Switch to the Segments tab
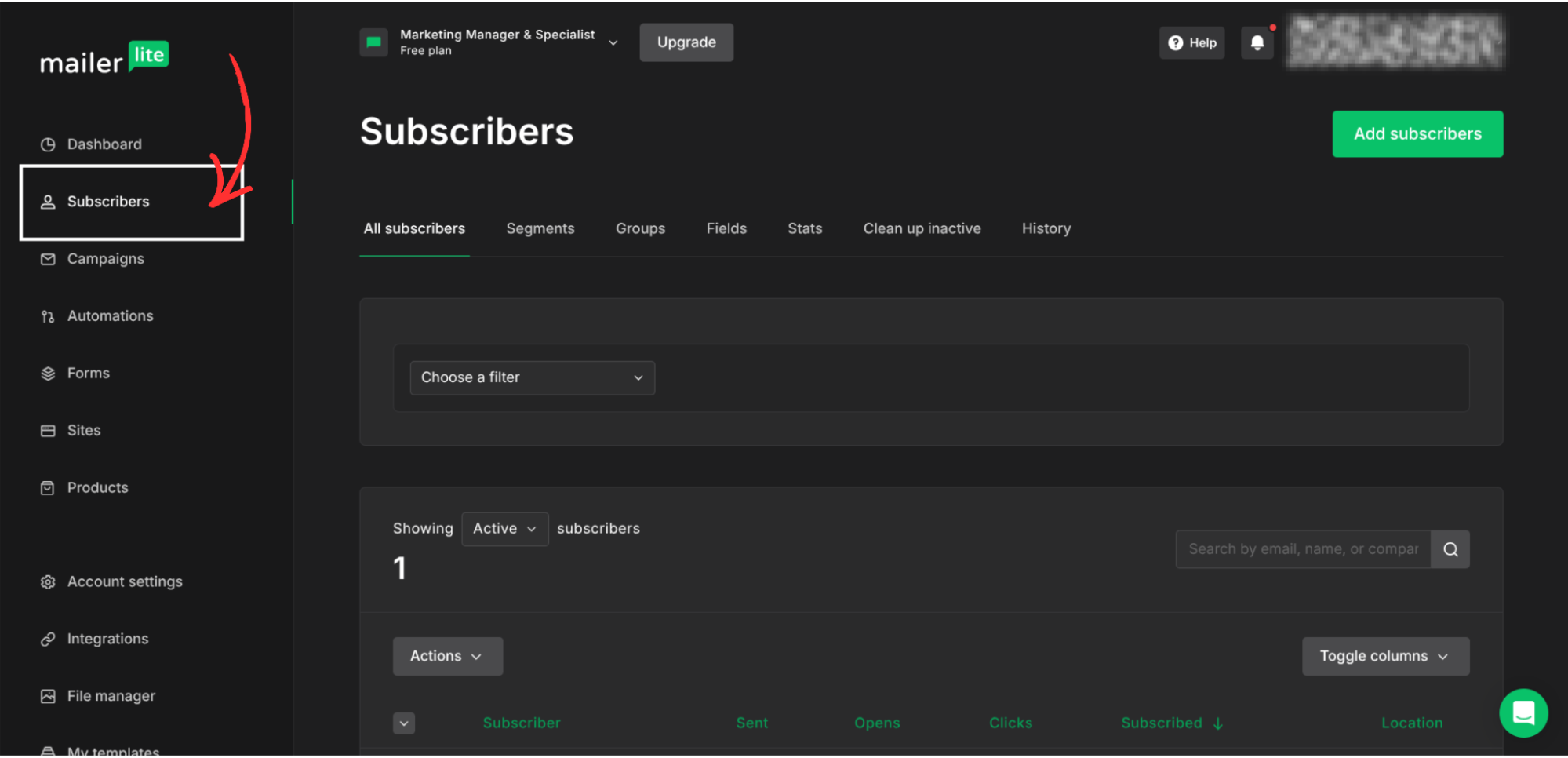The image size is (1568, 758). click(540, 228)
